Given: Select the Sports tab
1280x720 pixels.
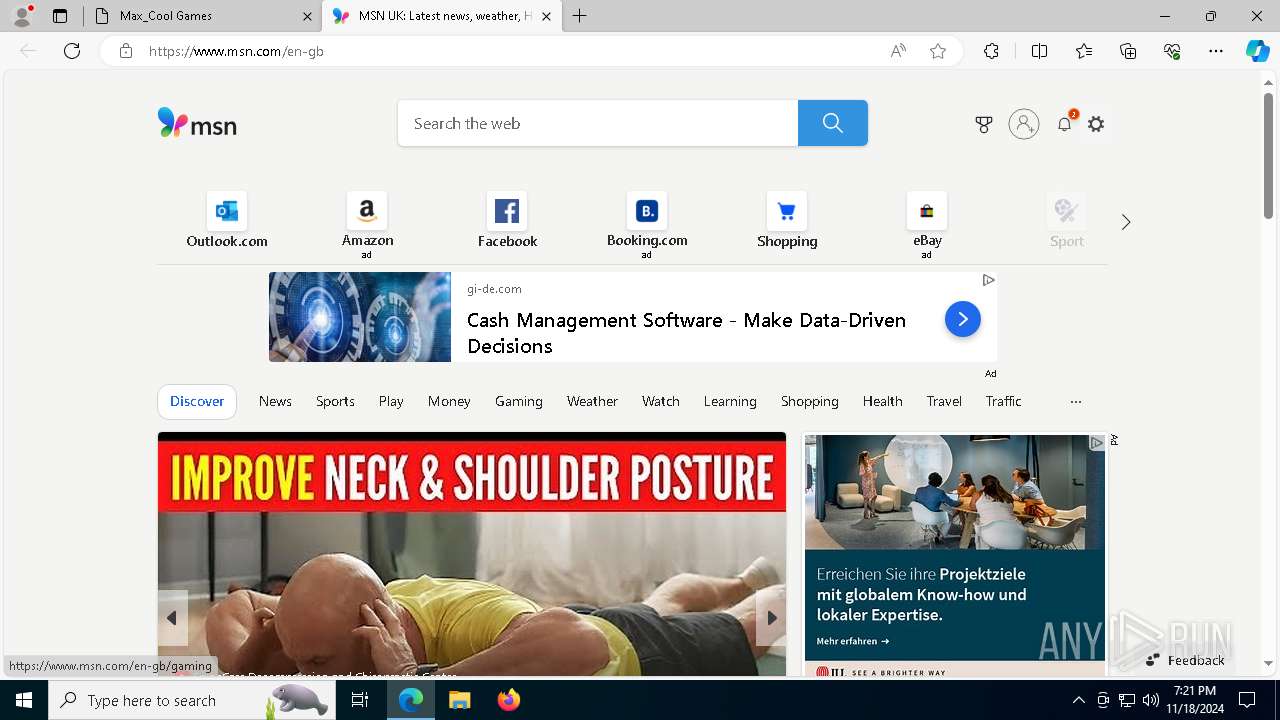Looking at the screenshot, I should [335, 401].
